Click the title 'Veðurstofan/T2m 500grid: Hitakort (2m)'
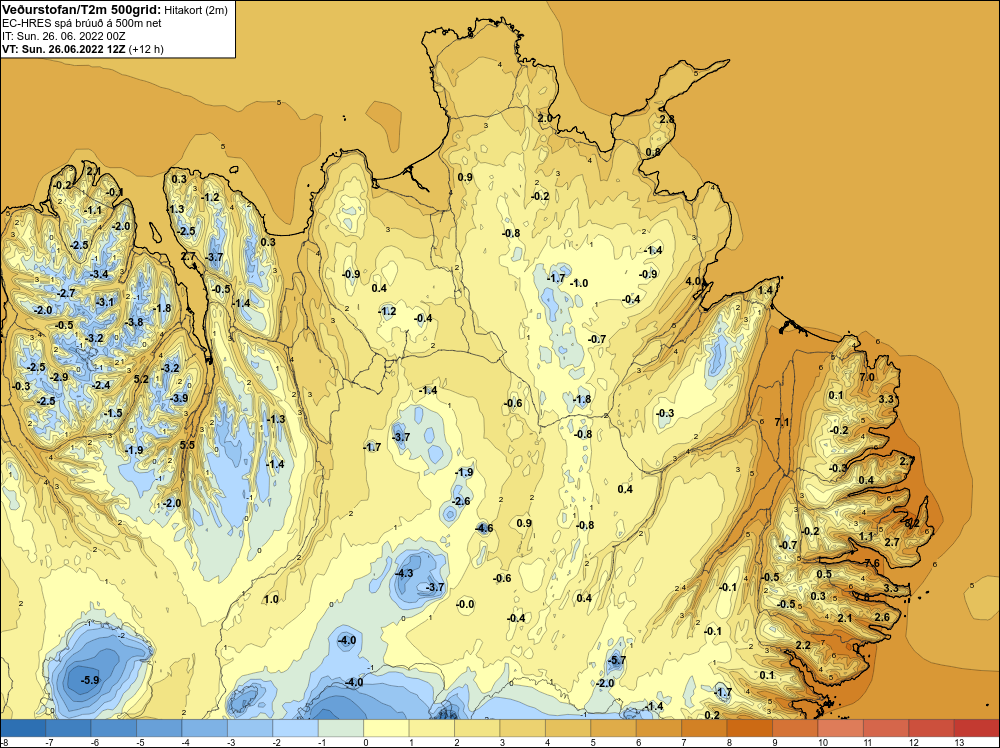Screen dimensions: 1000x748 click(x=115, y=10)
